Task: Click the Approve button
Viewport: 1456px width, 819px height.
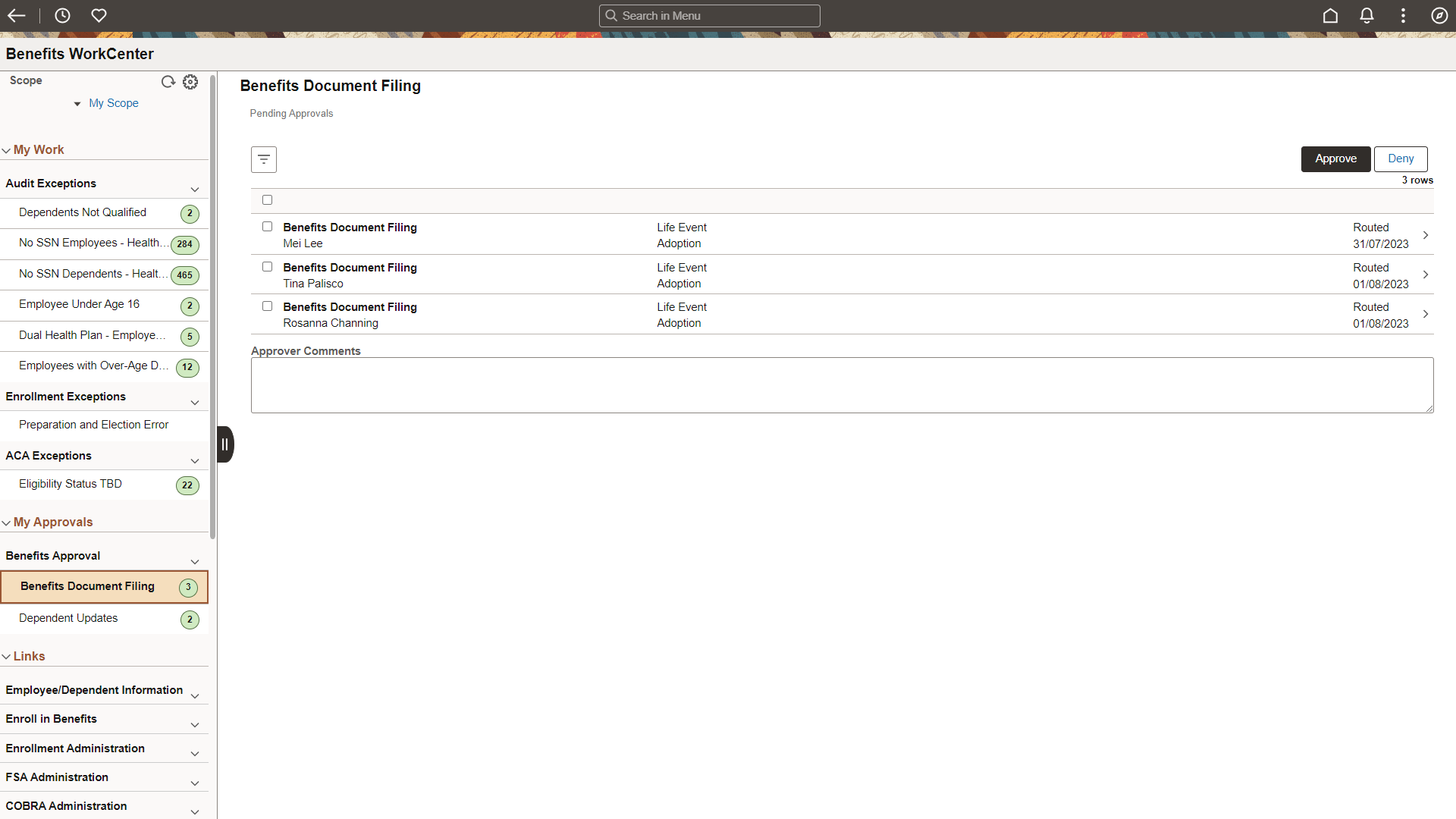Action: [1335, 158]
